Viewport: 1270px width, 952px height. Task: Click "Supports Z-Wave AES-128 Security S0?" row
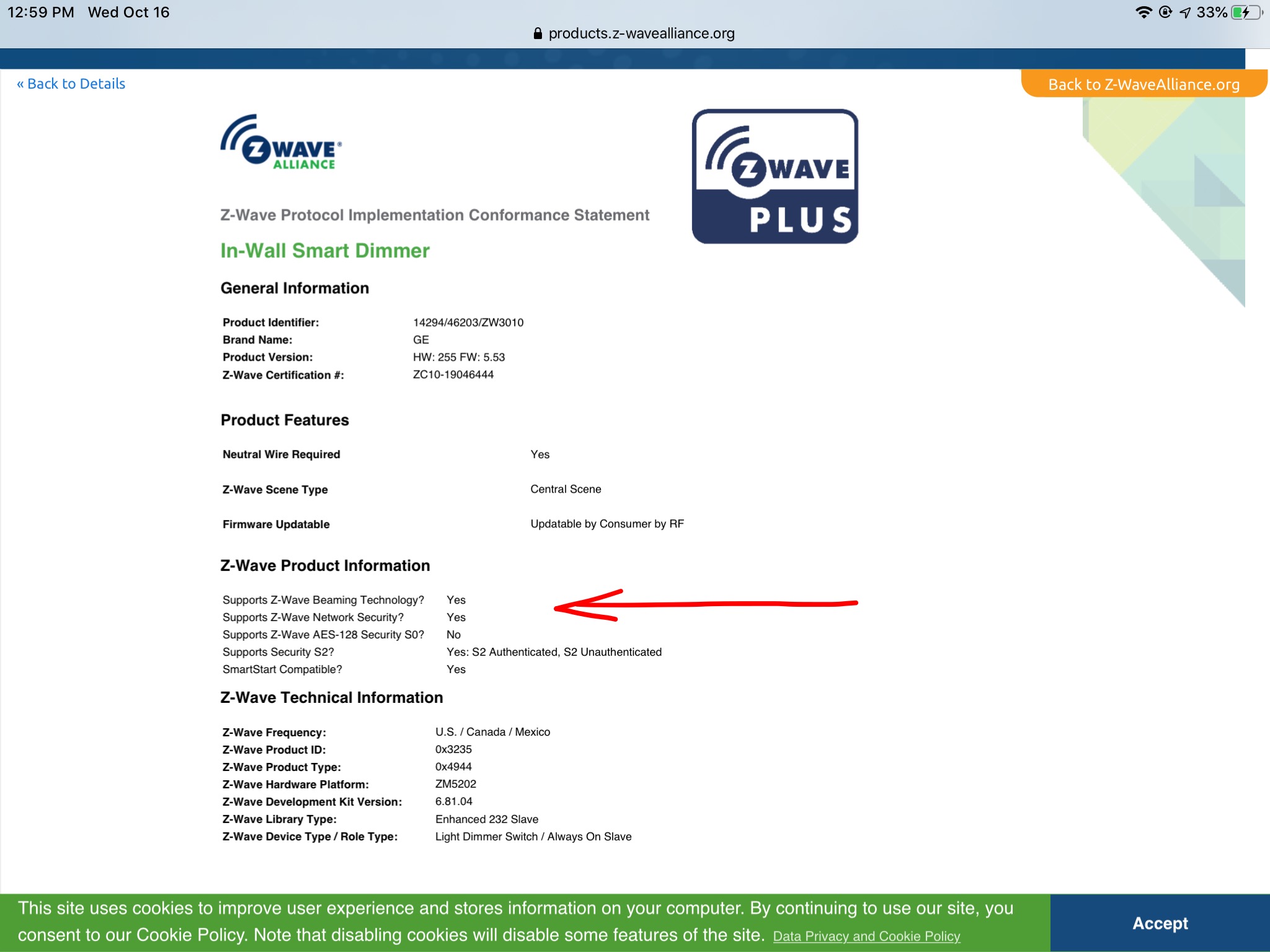point(342,635)
